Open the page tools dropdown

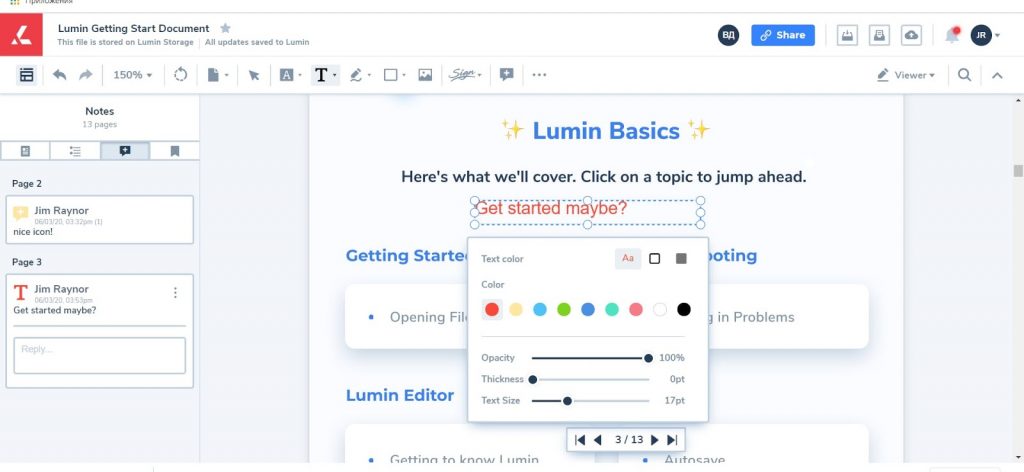[x=217, y=75]
